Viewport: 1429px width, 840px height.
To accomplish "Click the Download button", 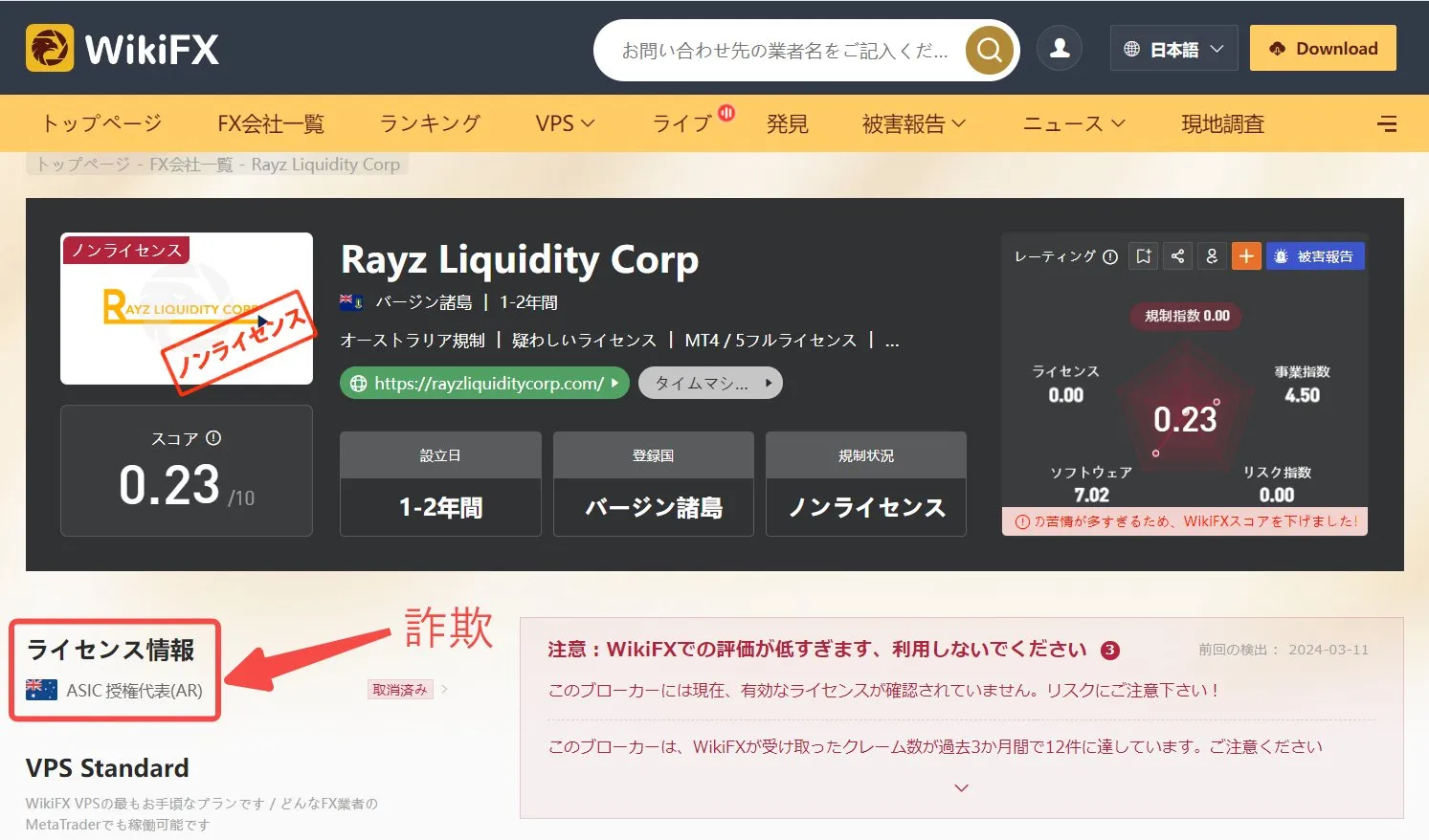I will 1323,49.
